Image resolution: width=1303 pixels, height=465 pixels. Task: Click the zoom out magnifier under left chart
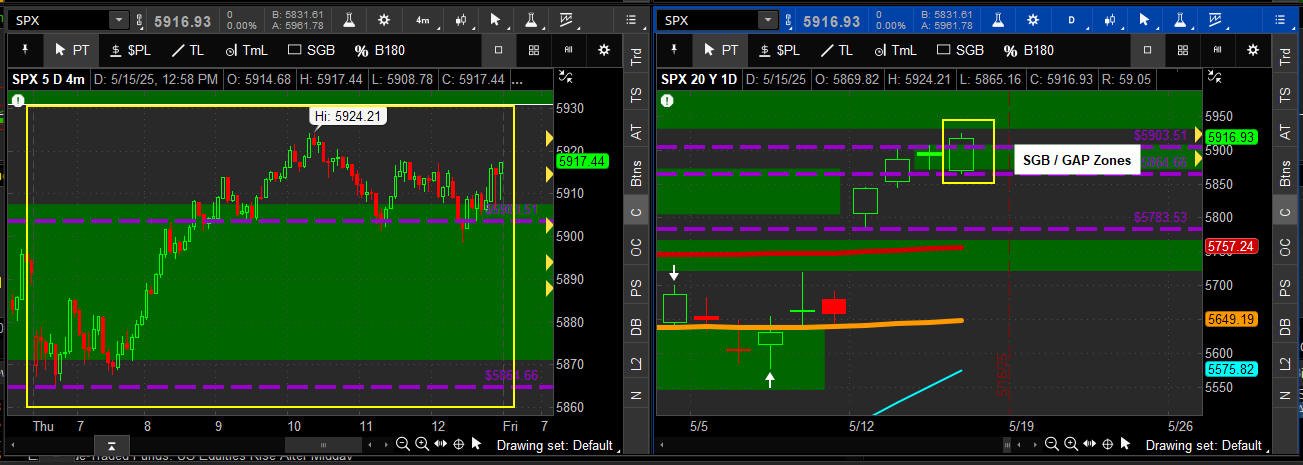click(x=402, y=444)
